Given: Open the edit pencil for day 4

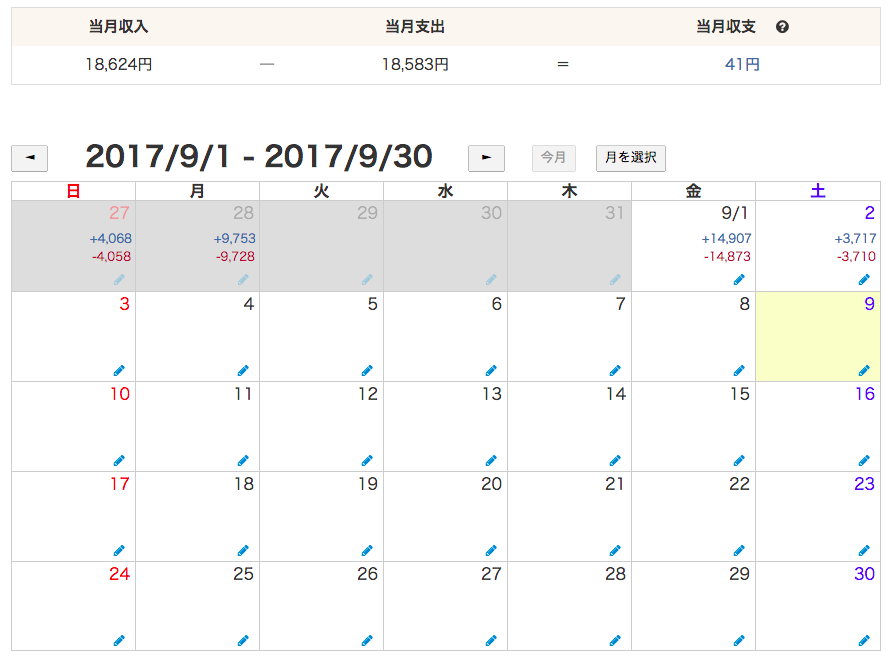Looking at the screenshot, I should click(x=243, y=371).
